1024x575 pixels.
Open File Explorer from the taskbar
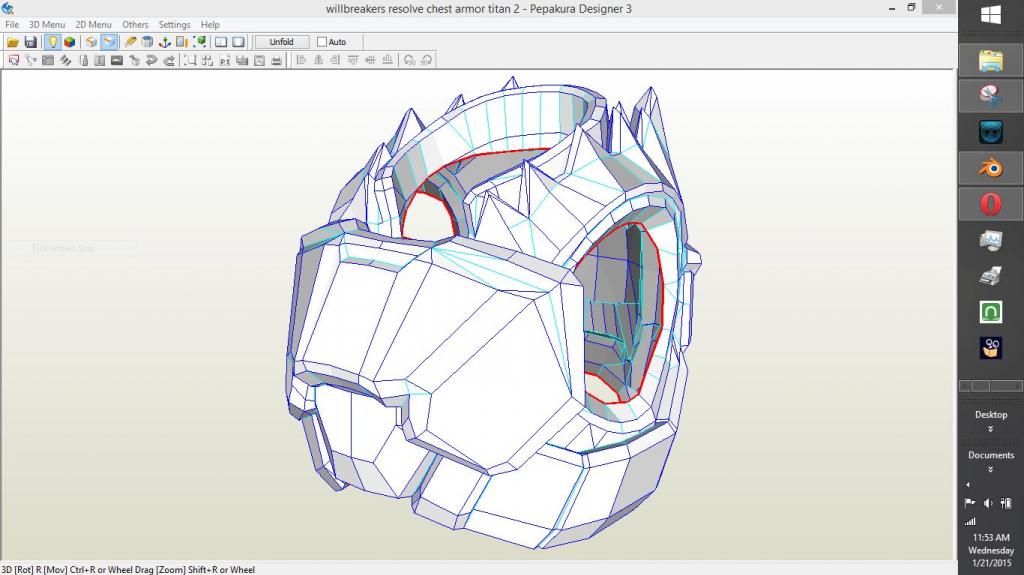(x=991, y=61)
